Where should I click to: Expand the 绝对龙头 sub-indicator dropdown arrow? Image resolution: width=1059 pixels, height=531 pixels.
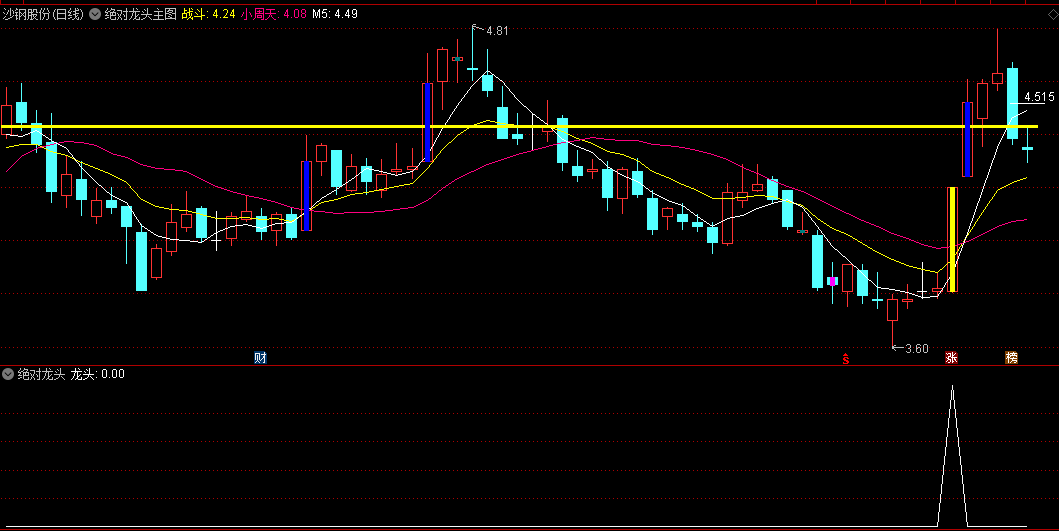pyautogui.click(x=8, y=374)
